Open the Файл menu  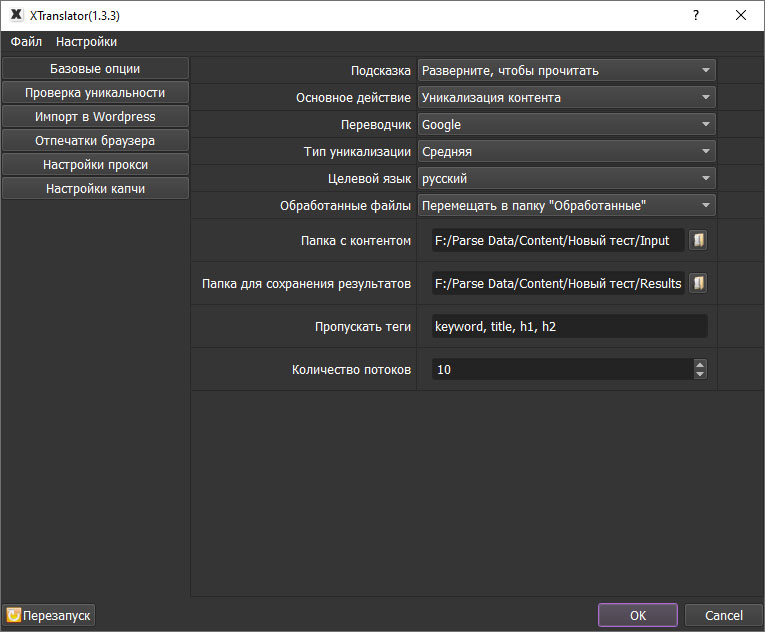point(27,42)
